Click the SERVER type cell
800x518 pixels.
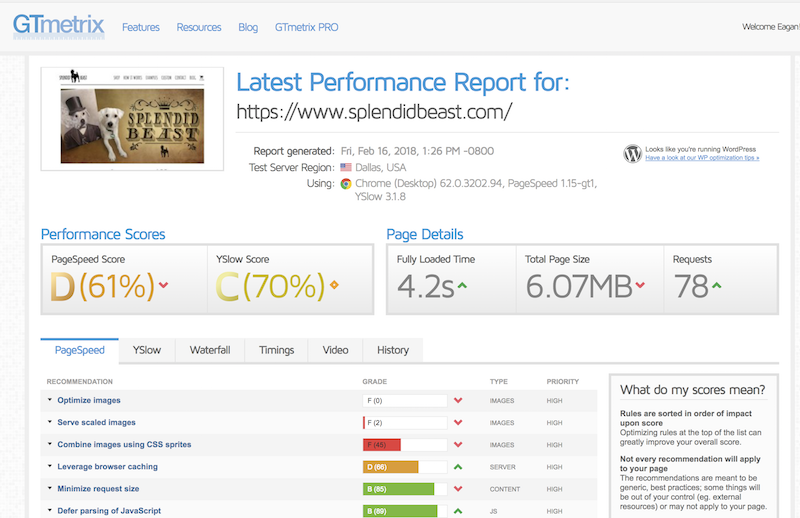pyautogui.click(x=503, y=467)
